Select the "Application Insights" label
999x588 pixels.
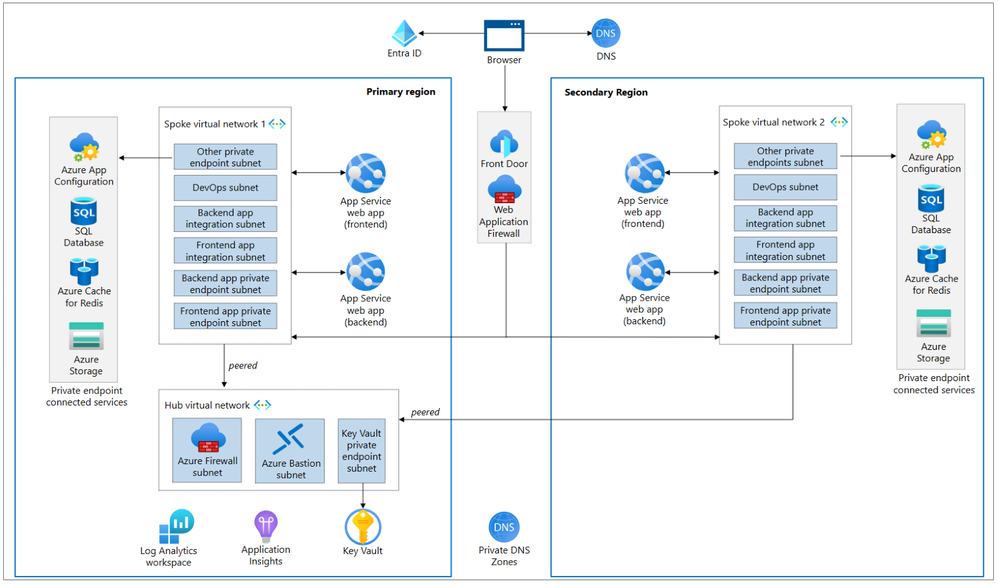click(x=266, y=555)
